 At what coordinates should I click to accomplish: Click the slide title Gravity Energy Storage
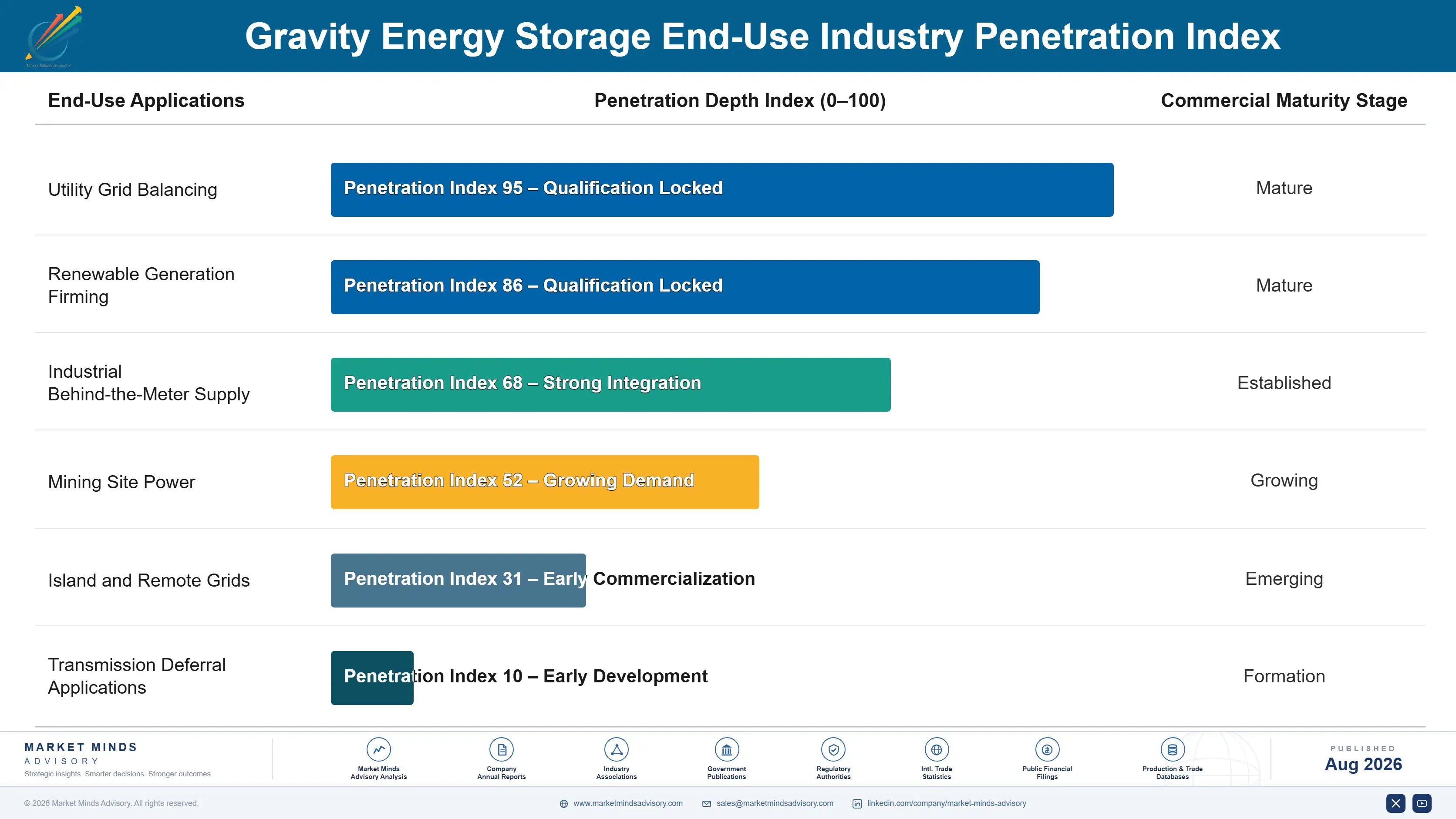tap(762, 36)
